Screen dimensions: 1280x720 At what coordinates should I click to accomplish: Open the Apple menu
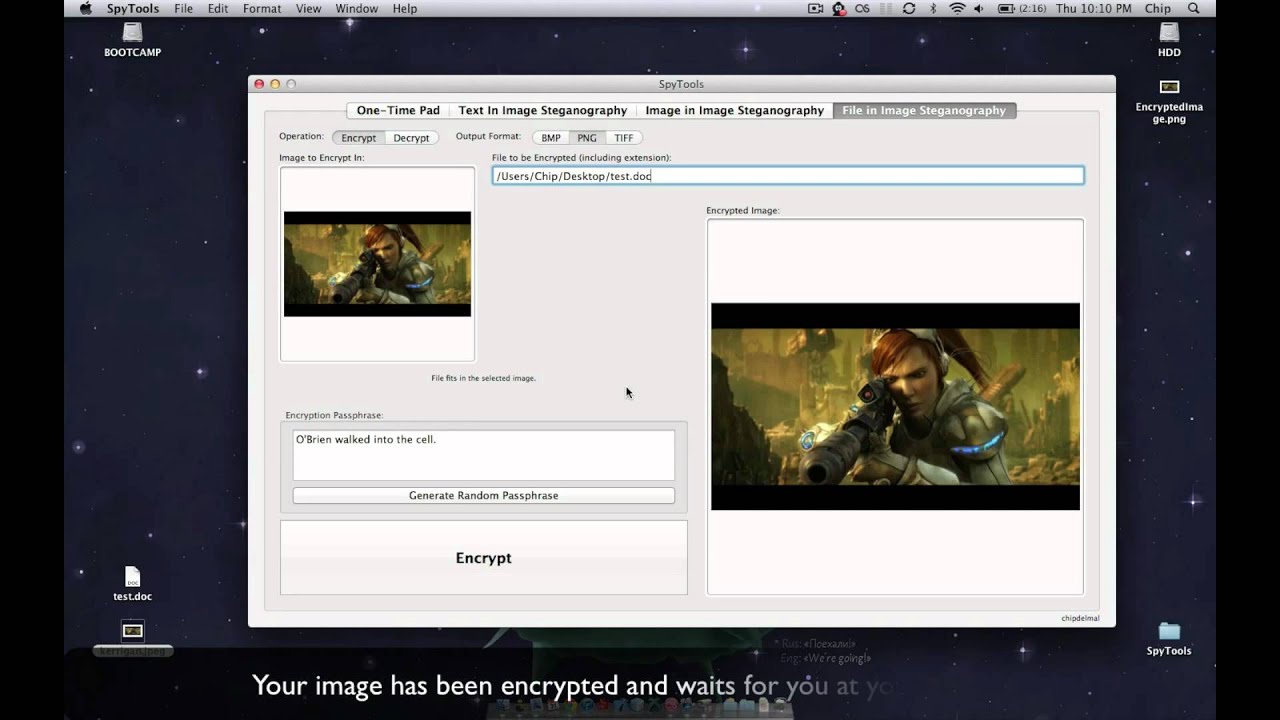[x=85, y=8]
